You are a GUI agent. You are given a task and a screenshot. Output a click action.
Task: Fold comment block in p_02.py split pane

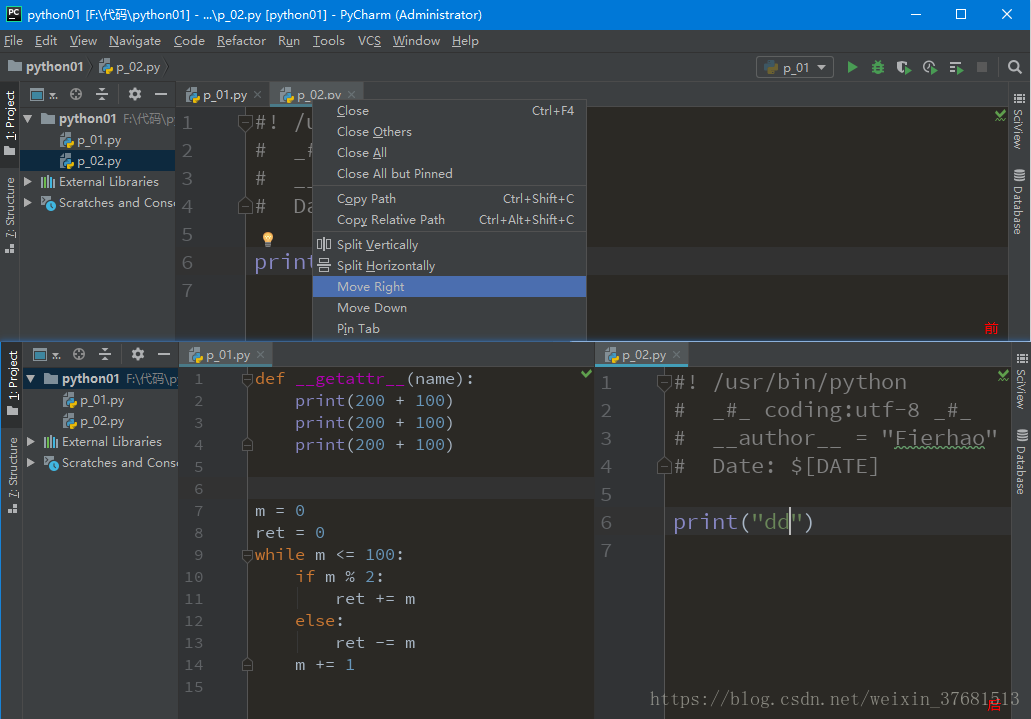(x=663, y=383)
